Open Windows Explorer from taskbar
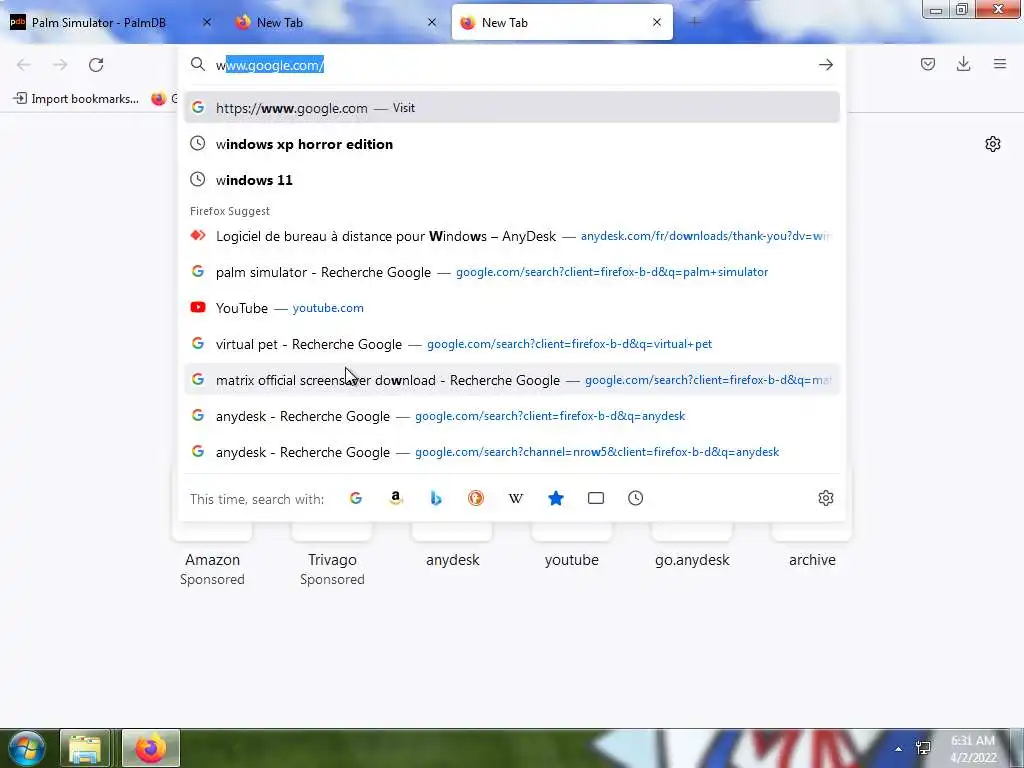The width and height of the screenshot is (1024, 768). (85, 748)
